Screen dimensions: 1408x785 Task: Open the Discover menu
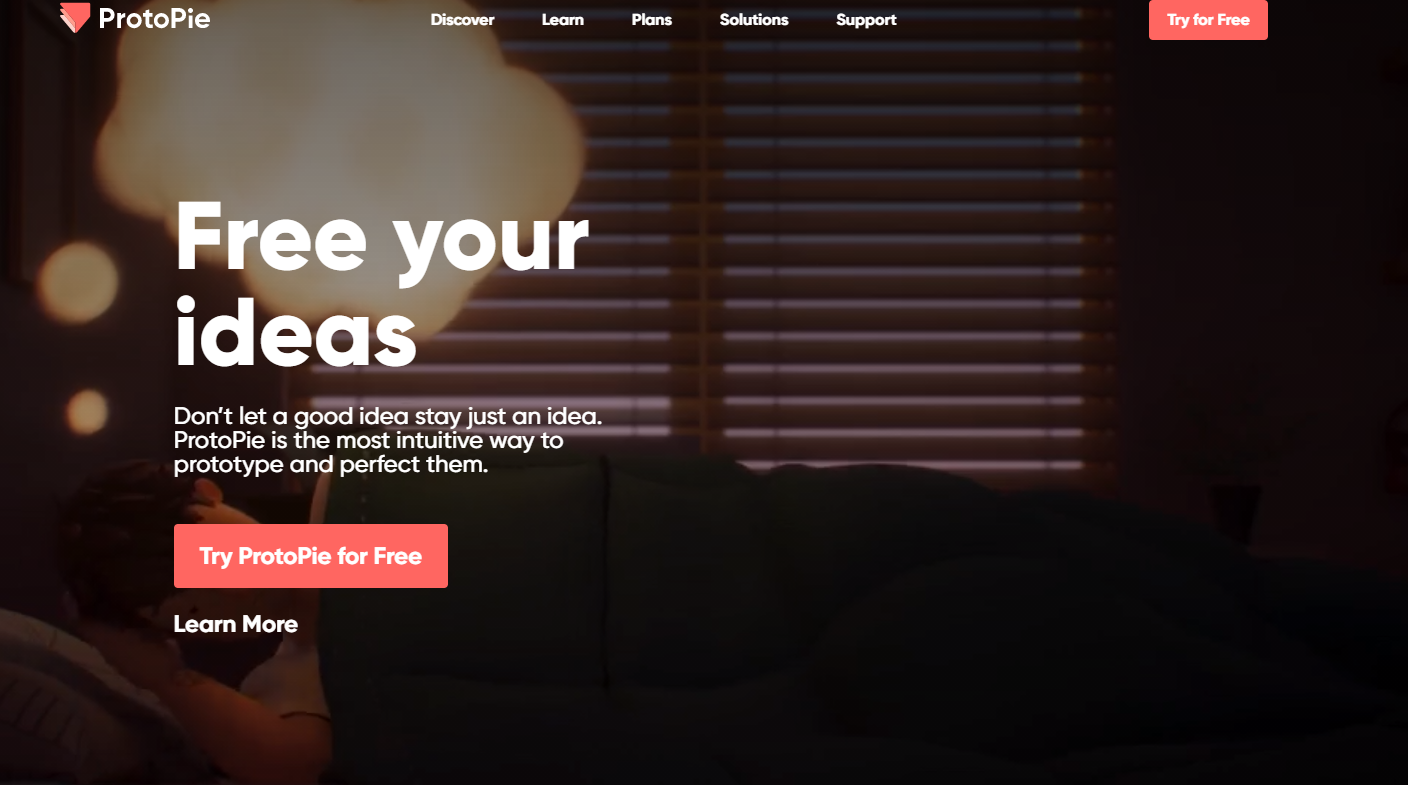tap(462, 20)
